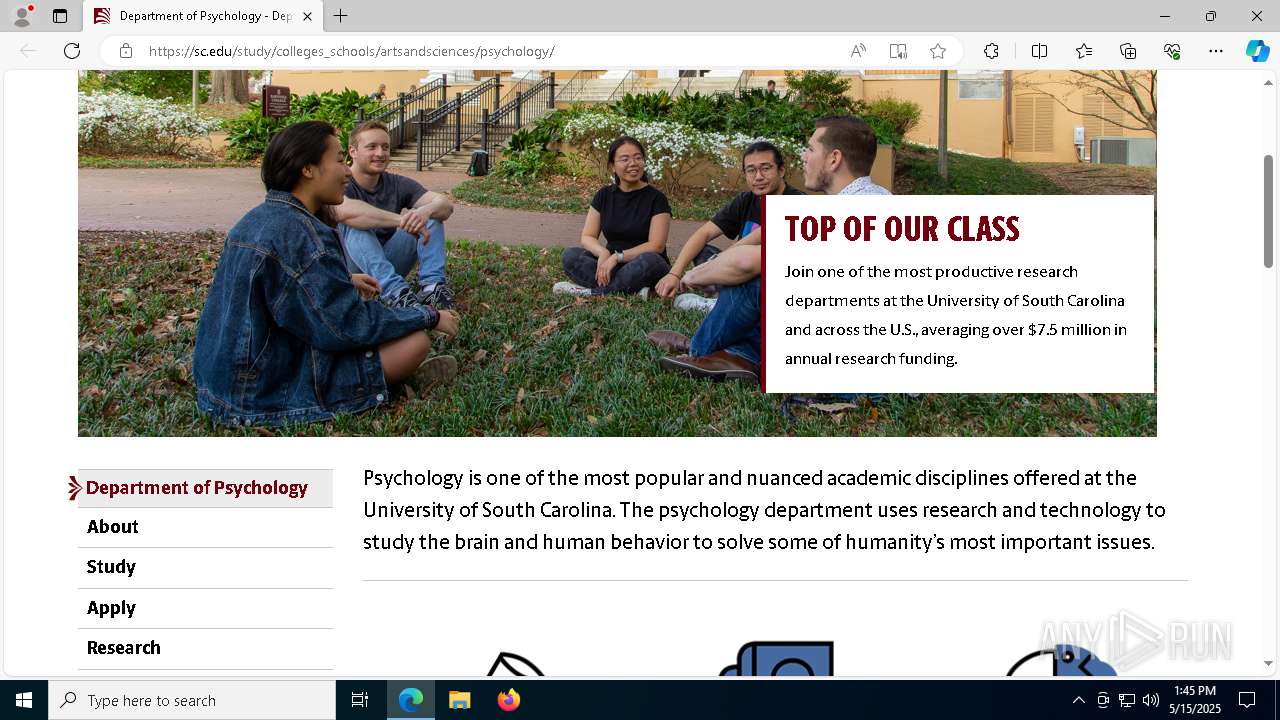Screen dimensions: 1280x720
Task: Launch Firefox from the taskbar
Action: (509, 700)
